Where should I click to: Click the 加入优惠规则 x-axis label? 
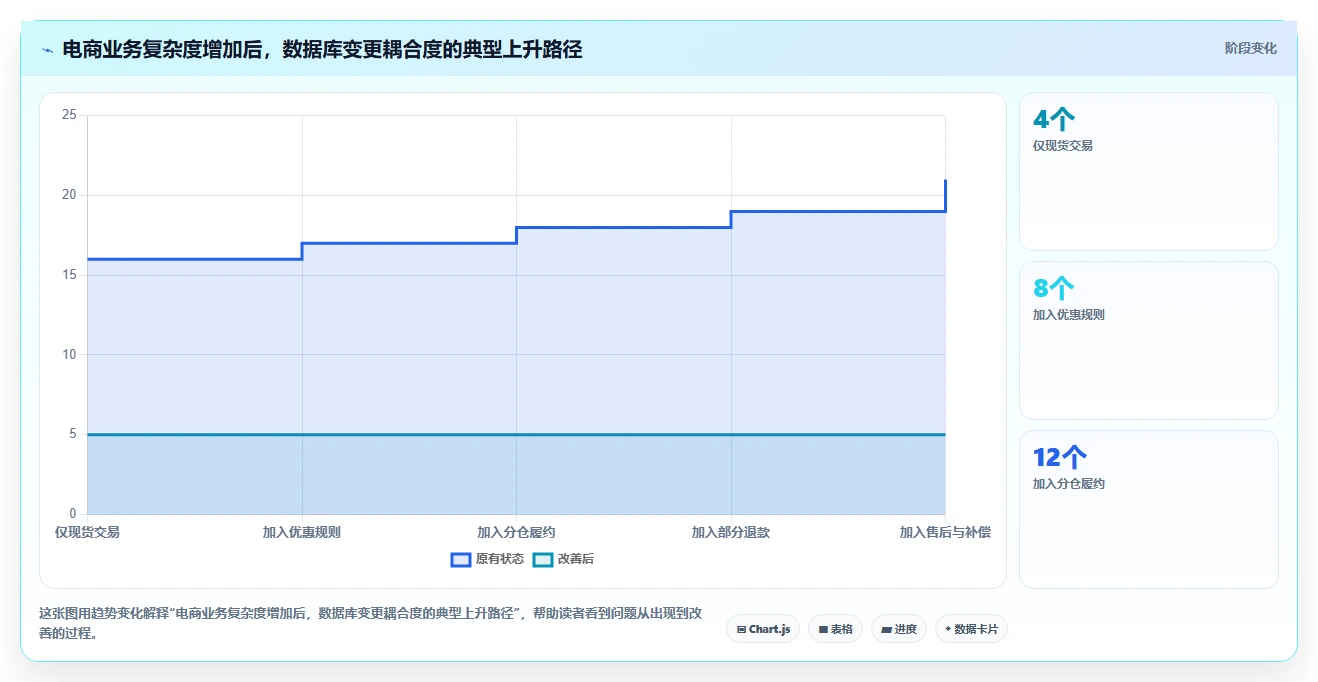coord(302,532)
